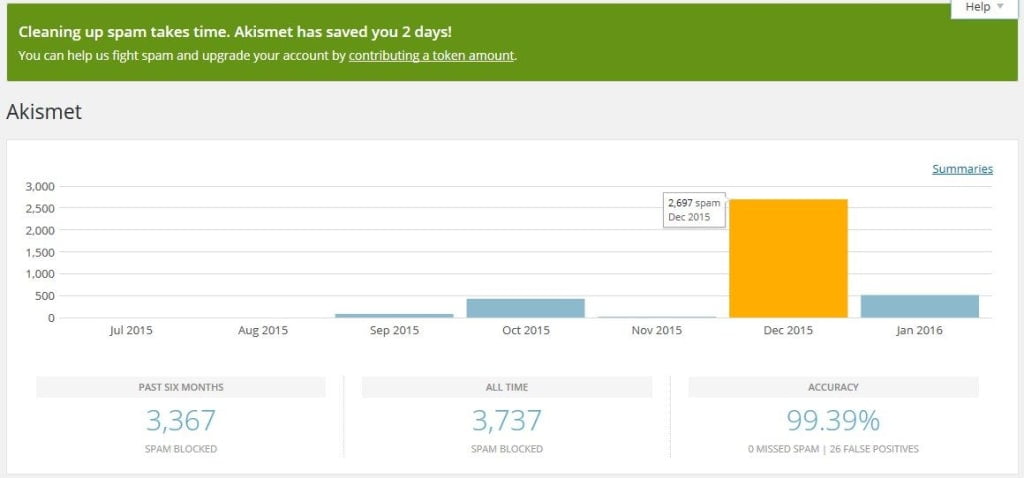Click the Past Six Months header

pyautogui.click(x=181, y=387)
